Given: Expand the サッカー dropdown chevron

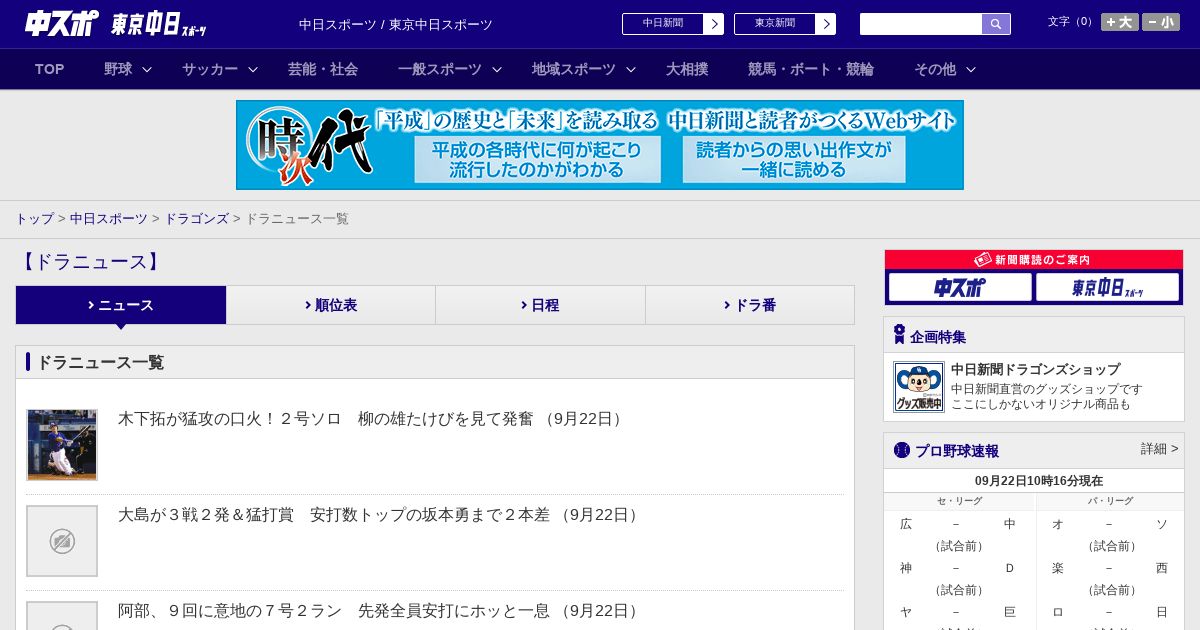Looking at the screenshot, I should pyautogui.click(x=253, y=69).
